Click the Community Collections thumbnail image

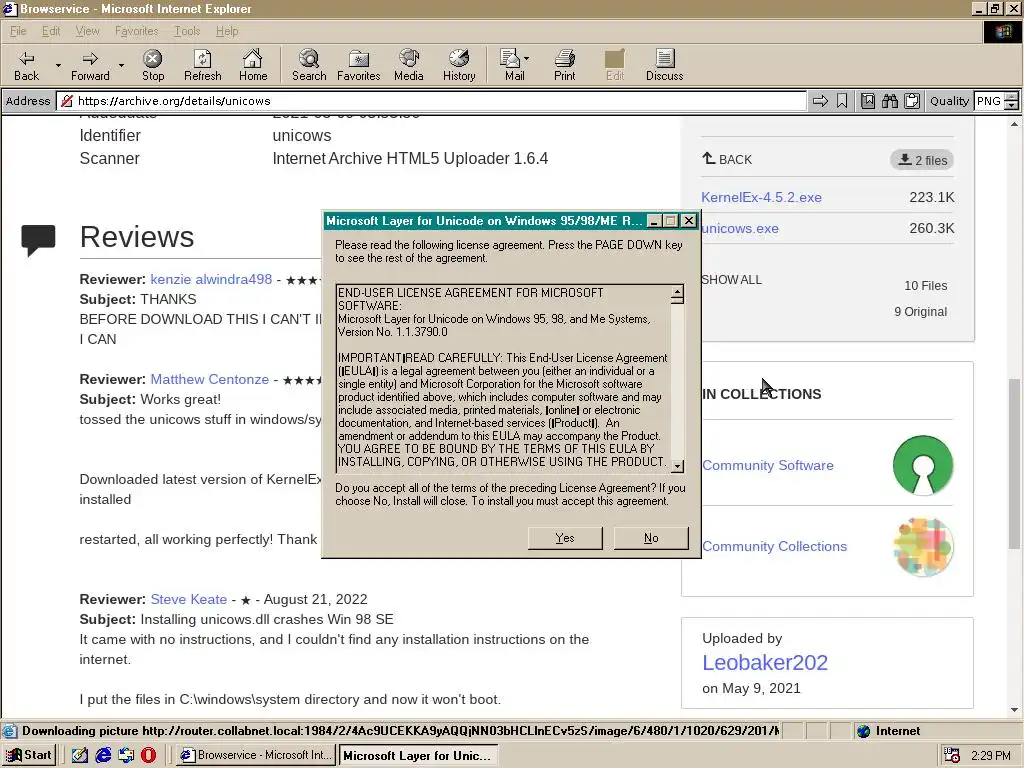[923, 547]
